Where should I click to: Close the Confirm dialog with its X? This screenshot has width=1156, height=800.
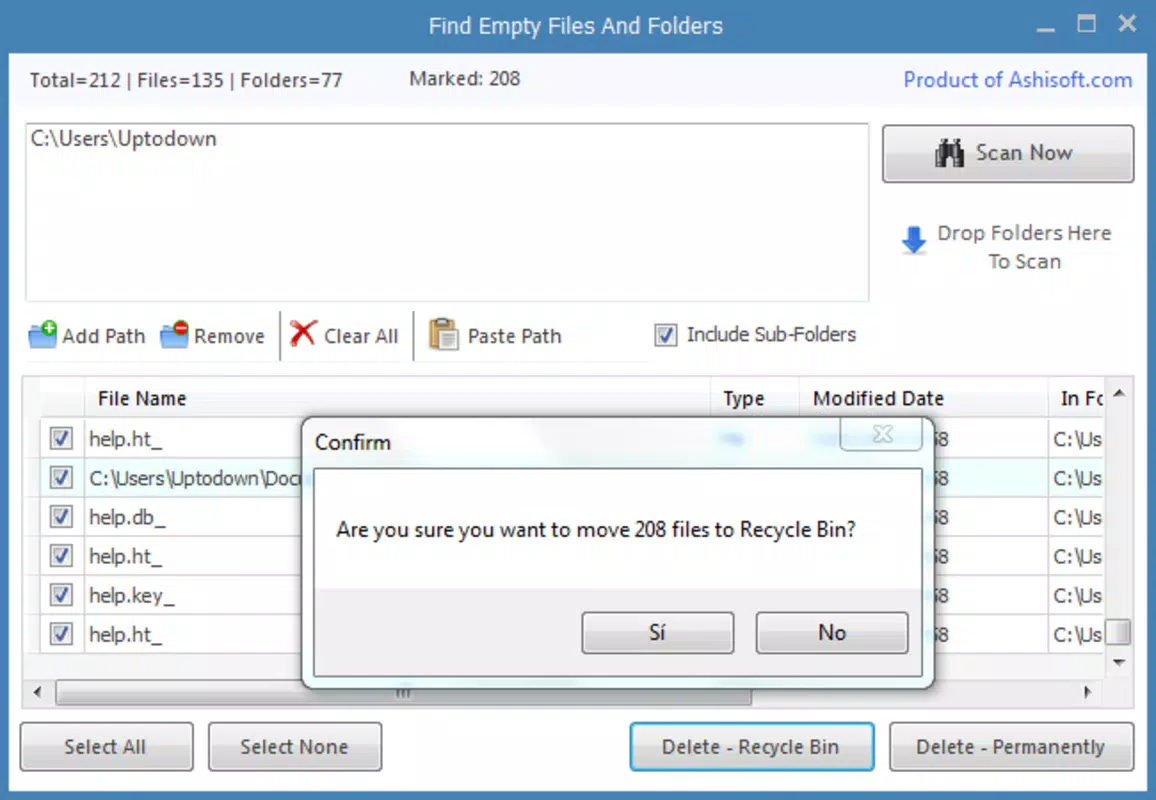tap(882, 434)
